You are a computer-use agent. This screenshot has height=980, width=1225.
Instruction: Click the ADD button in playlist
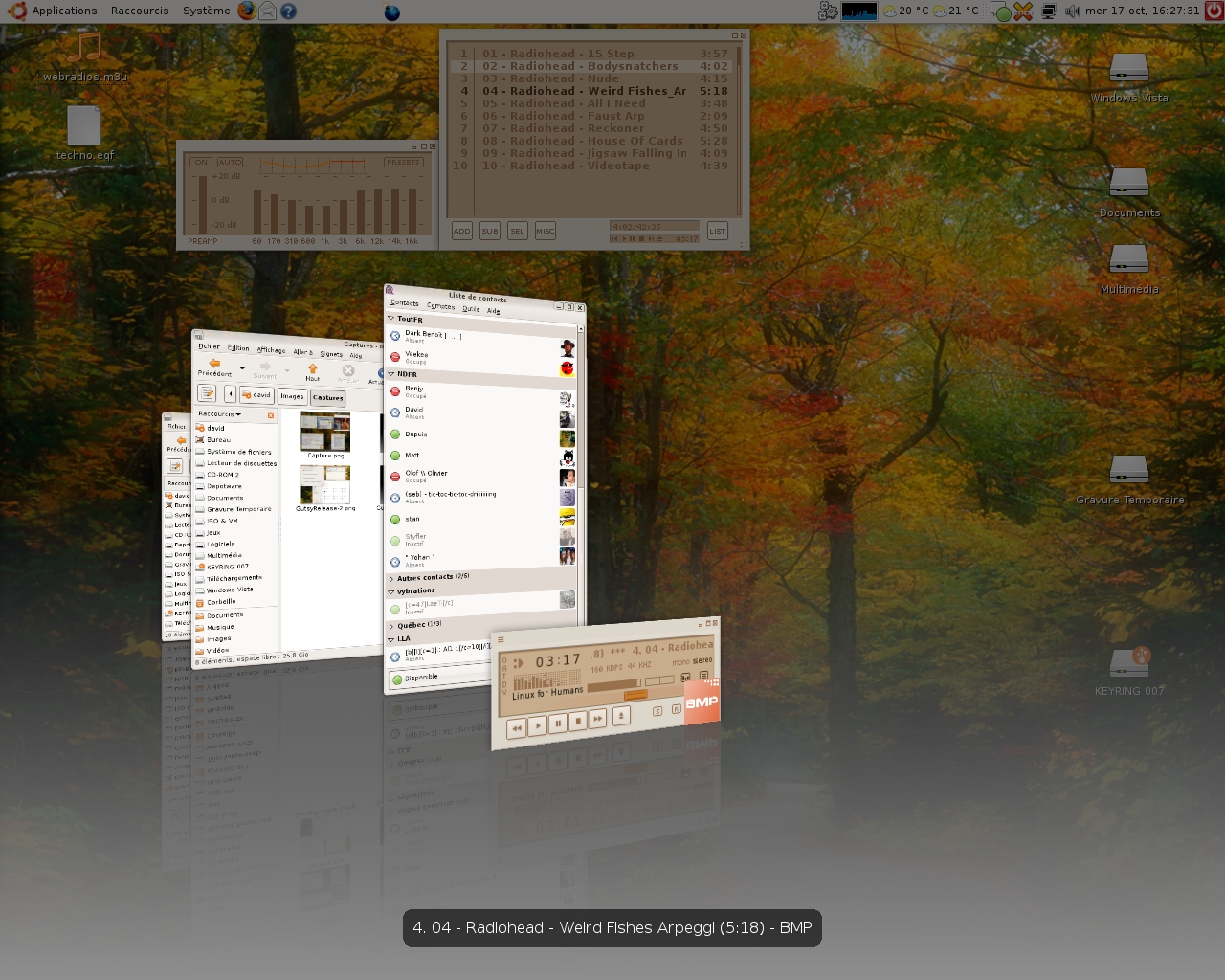click(x=461, y=231)
